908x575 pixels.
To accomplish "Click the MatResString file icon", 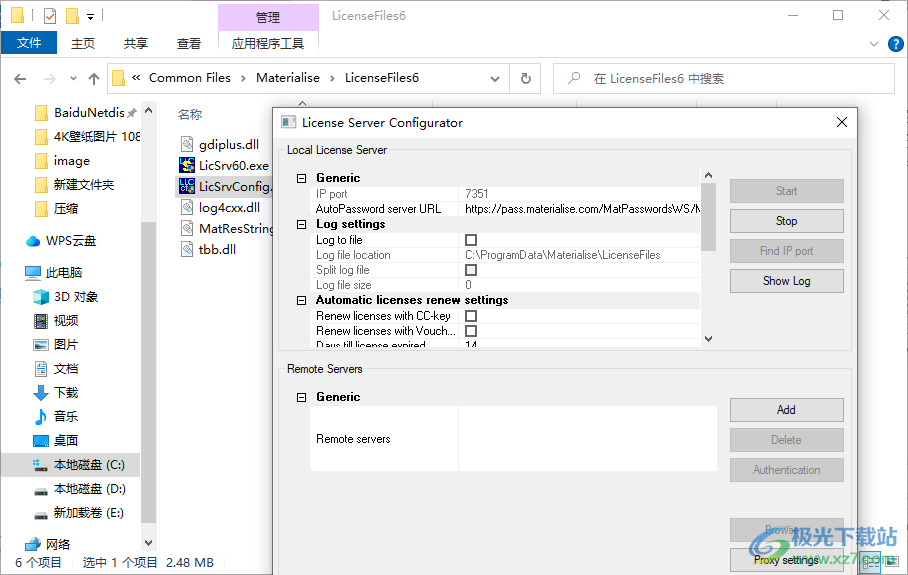I will pyautogui.click(x=186, y=228).
